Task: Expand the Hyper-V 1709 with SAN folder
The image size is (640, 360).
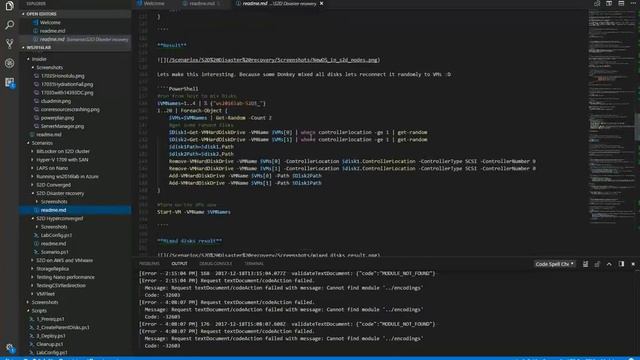Action: pyautogui.click(x=62, y=160)
